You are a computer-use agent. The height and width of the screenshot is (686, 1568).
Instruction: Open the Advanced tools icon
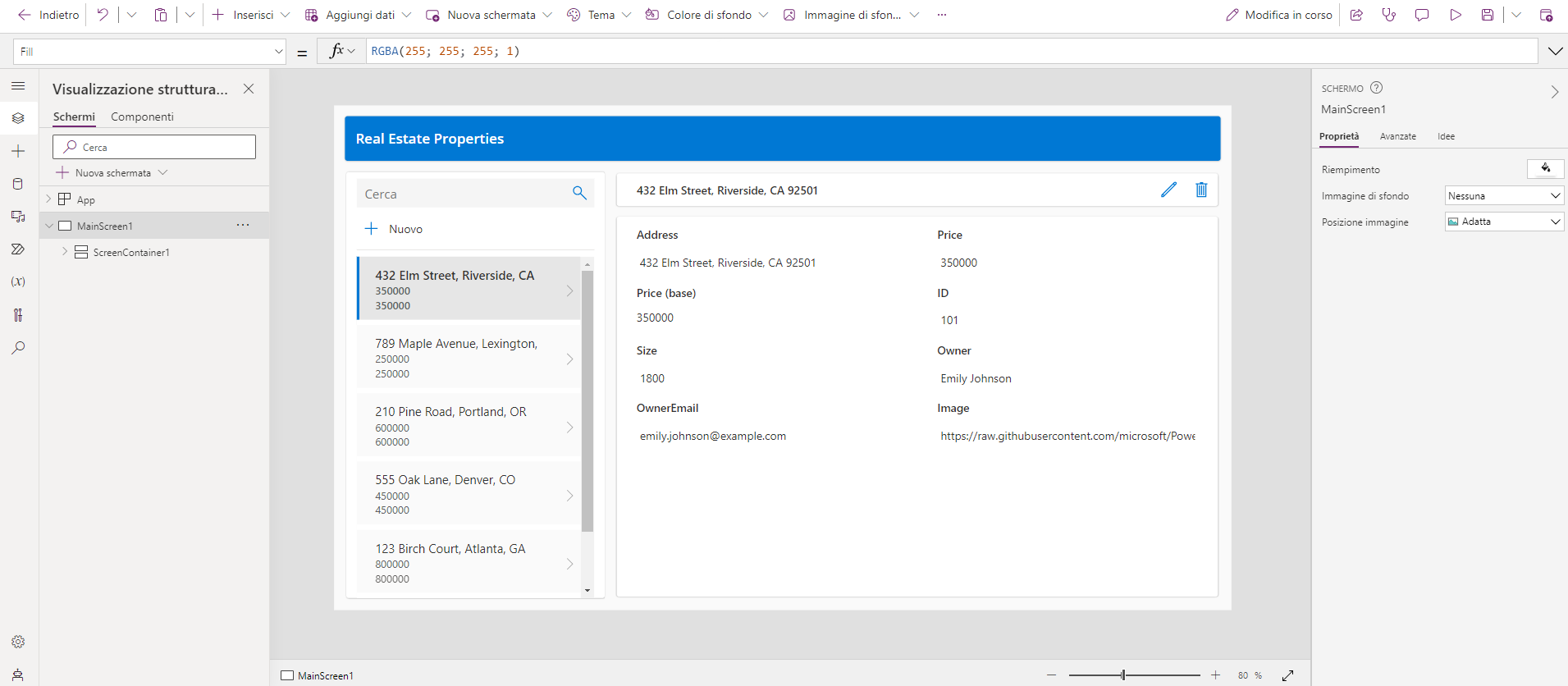point(18,315)
